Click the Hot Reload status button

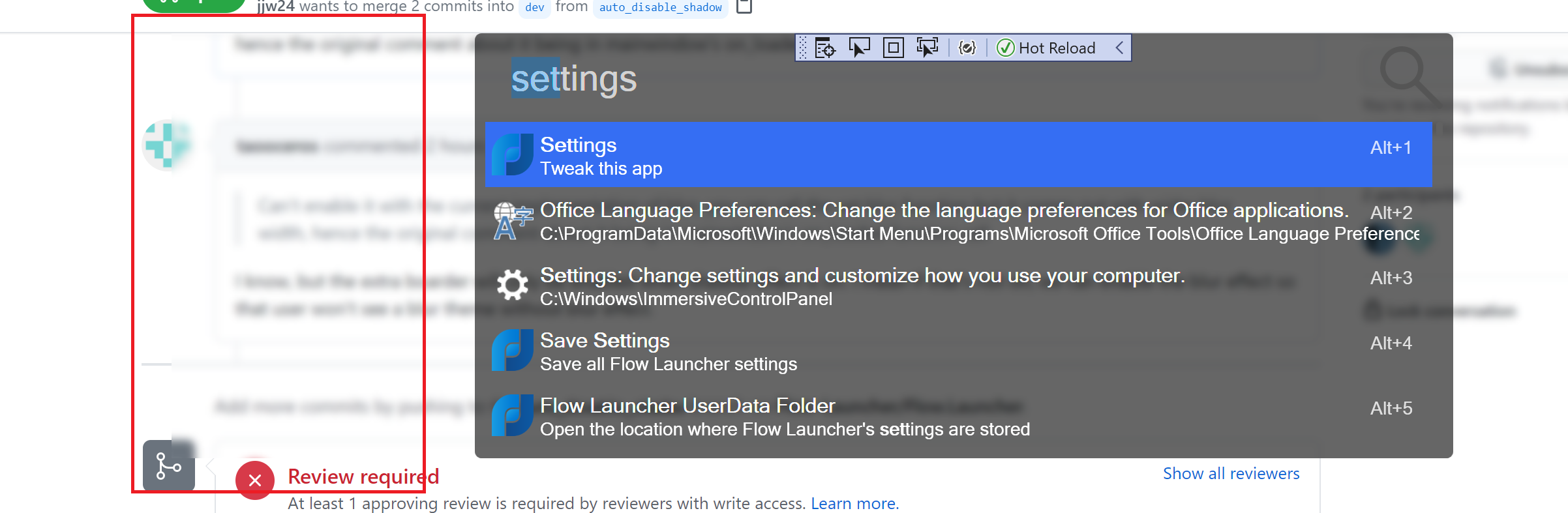[x=1046, y=48]
